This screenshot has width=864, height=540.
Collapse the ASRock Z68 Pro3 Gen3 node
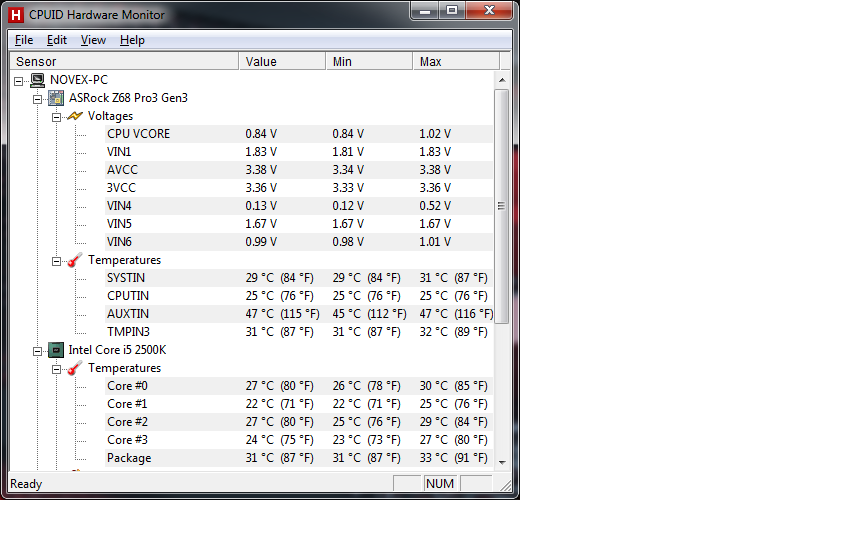click(37, 99)
